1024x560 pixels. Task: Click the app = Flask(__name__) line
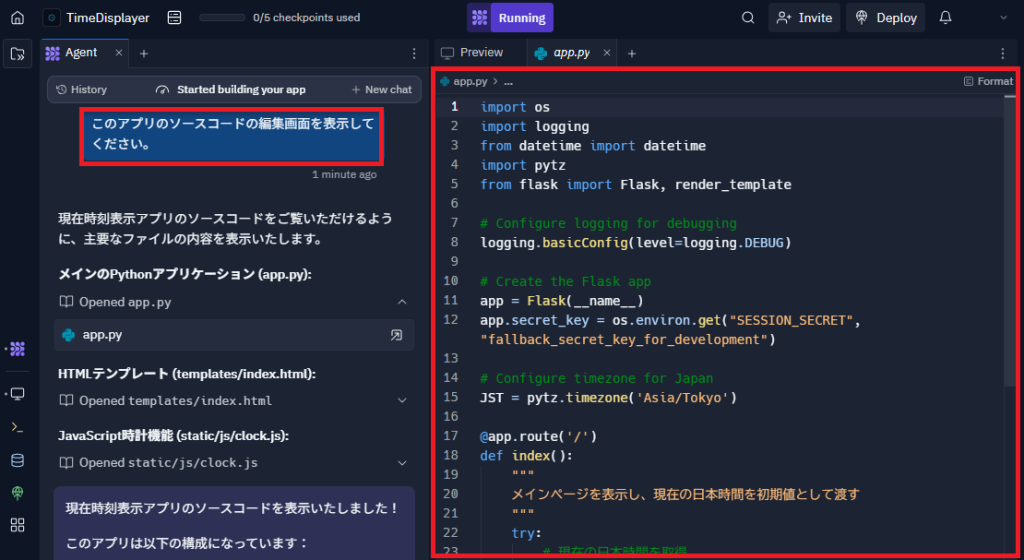pyautogui.click(x=562, y=300)
